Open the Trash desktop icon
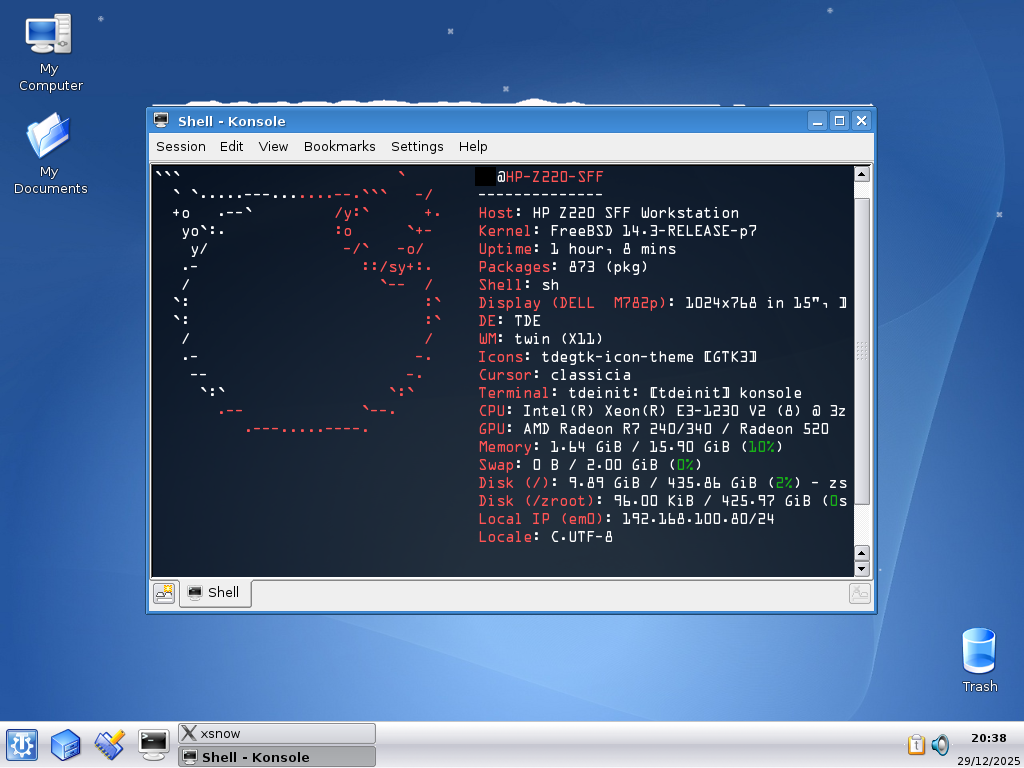This screenshot has height=768, width=1024. click(979, 651)
